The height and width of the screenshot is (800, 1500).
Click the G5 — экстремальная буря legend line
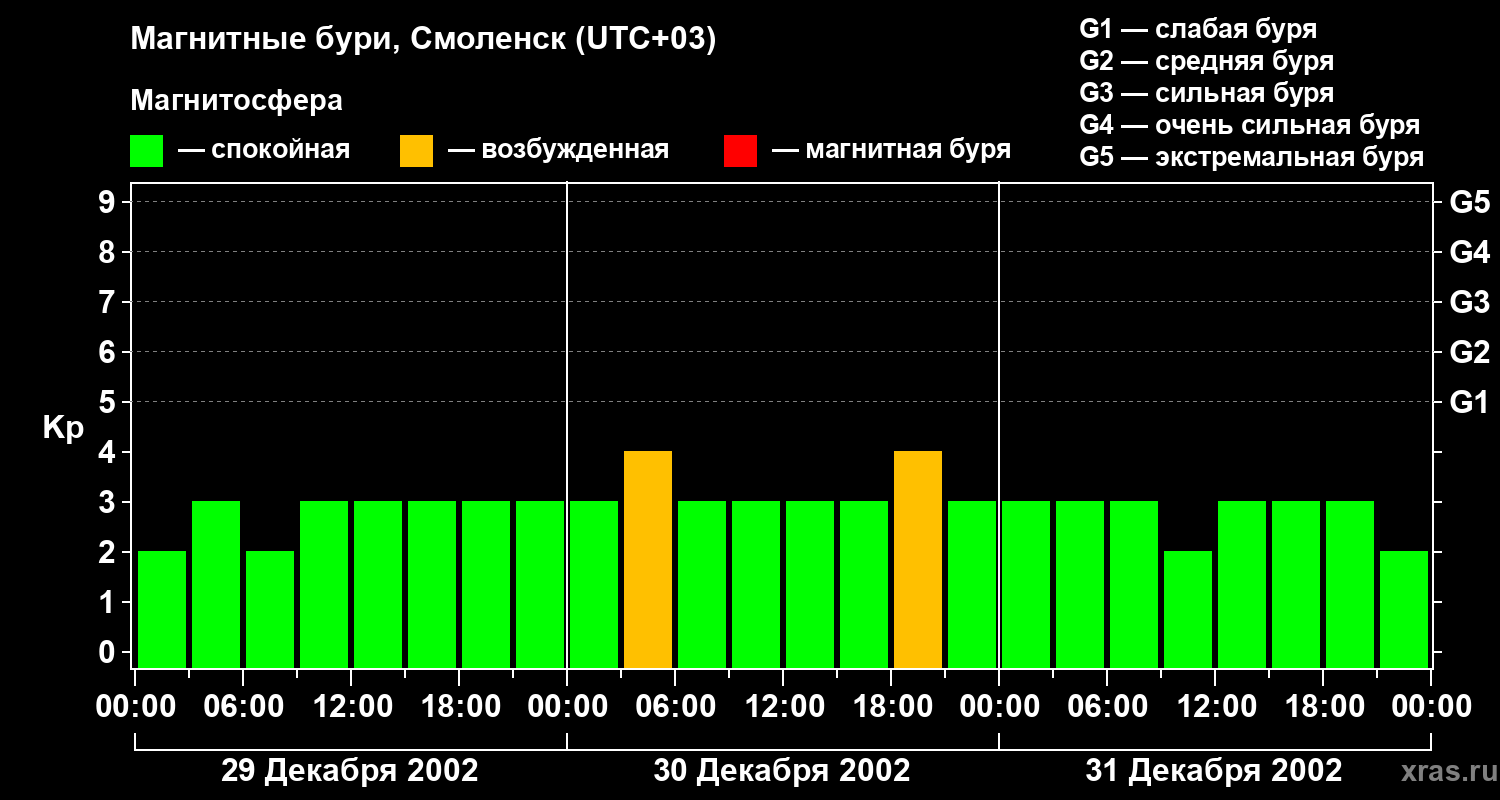pos(1251,157)
